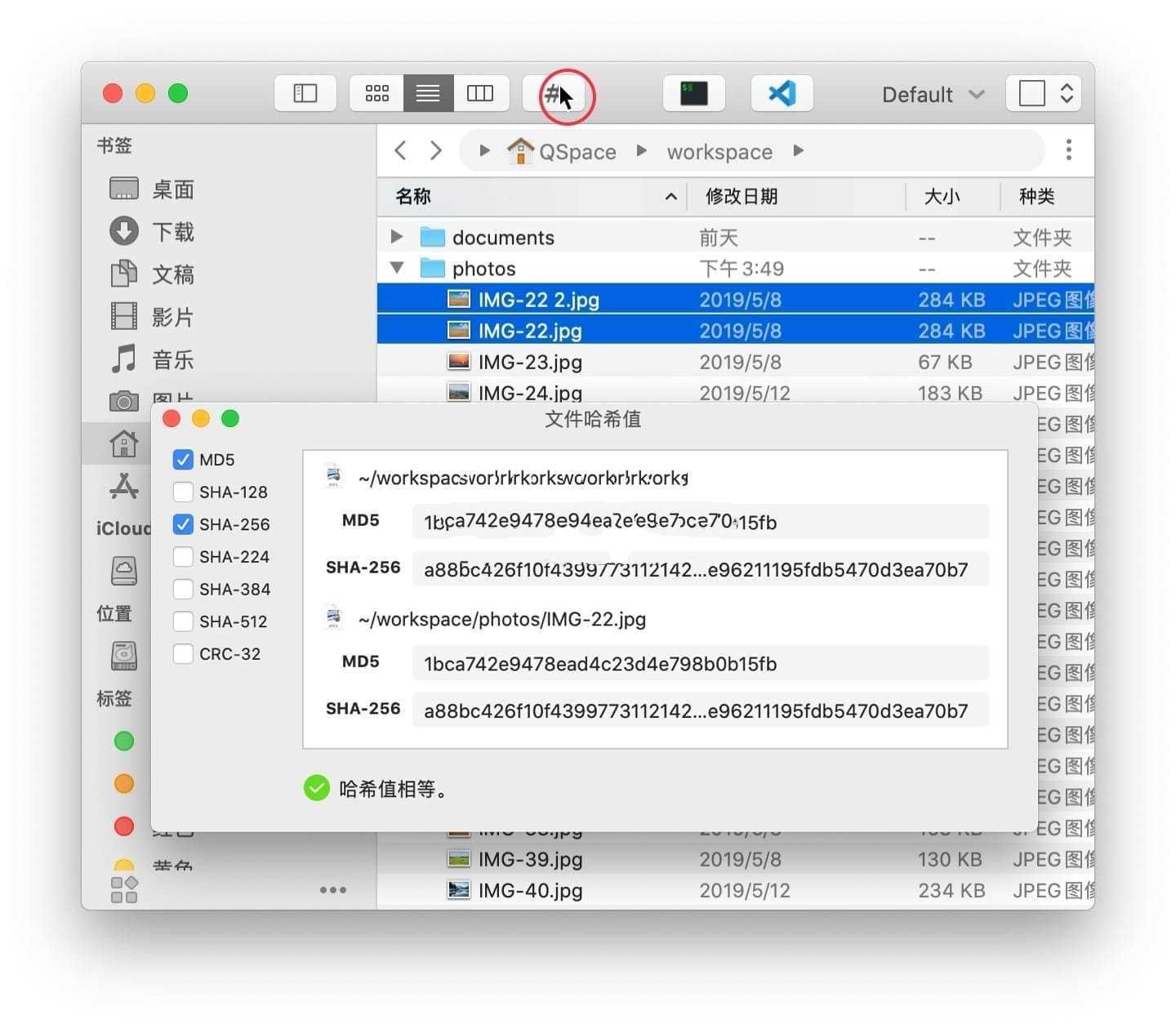1176x1029 pixels.
Task: Enable the SHA-512 checkbox
Action: click(x=182, y=621)
